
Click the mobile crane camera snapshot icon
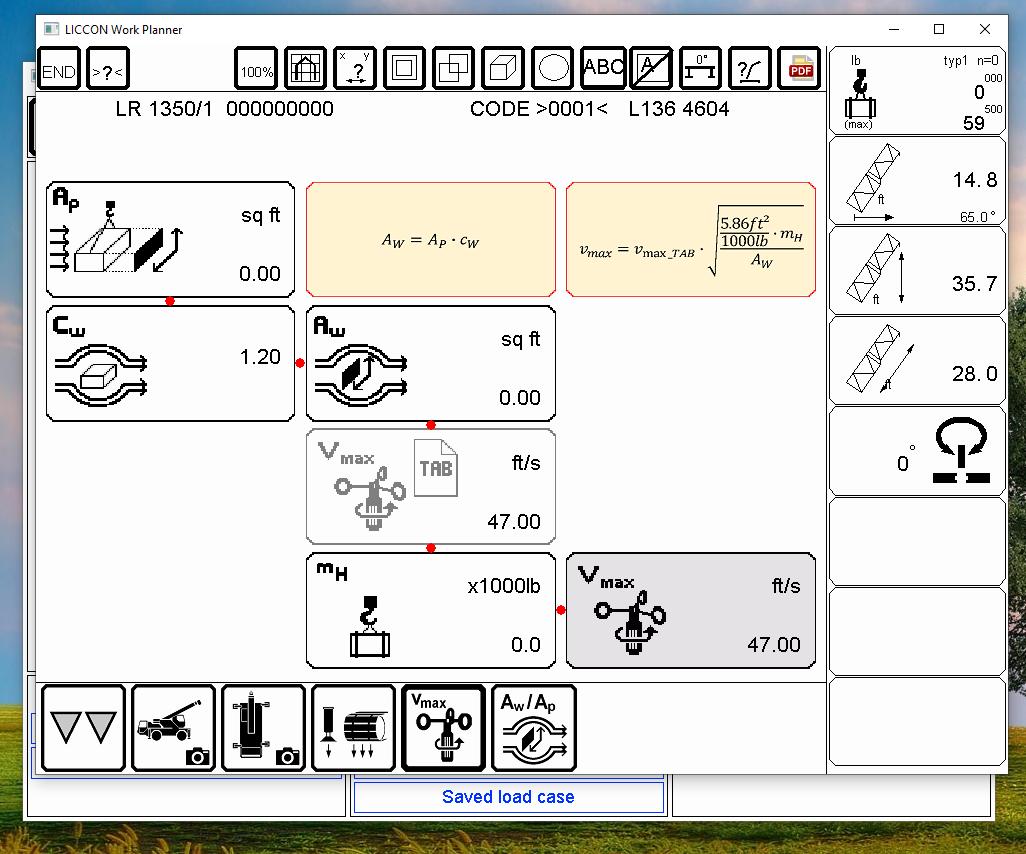(173, 728)
